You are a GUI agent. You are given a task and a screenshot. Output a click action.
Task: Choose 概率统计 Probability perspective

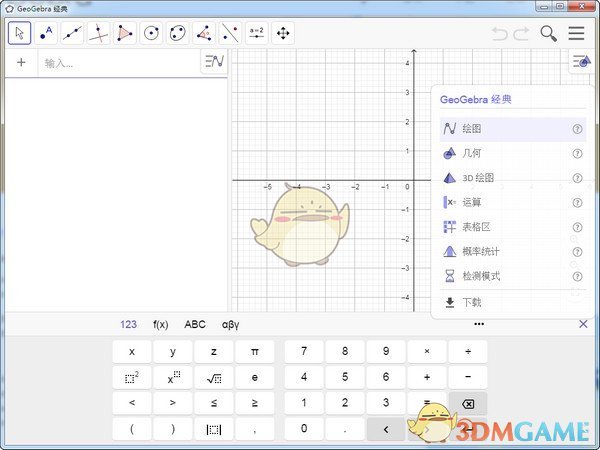tap(513, 251)
